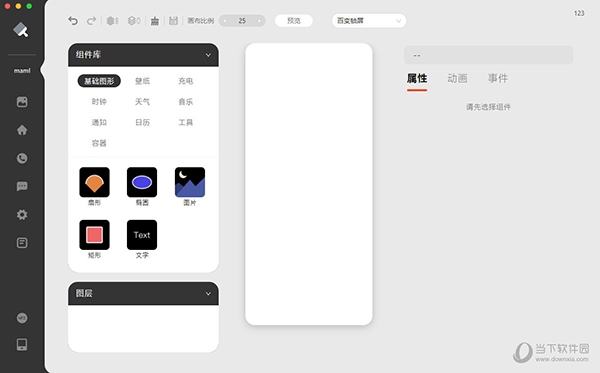Select the 充电 category
The width and height of the screenshot is (600, 373).
(x=186, y=81)
